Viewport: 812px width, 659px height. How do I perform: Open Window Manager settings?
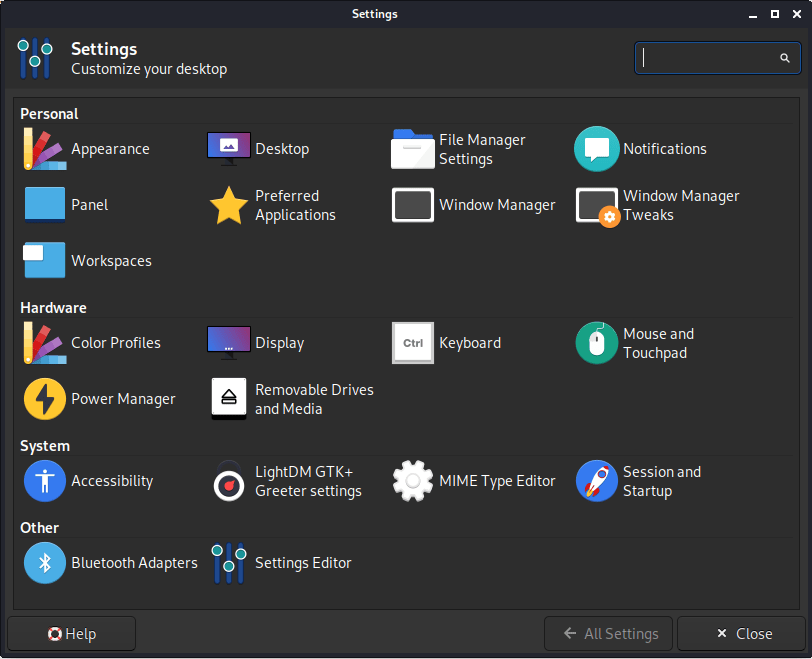(413, 205)
